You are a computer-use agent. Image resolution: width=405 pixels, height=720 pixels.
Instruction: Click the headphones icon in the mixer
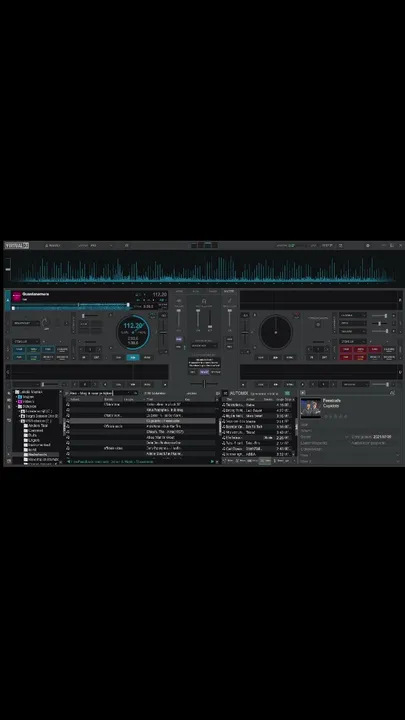point(204,301)
